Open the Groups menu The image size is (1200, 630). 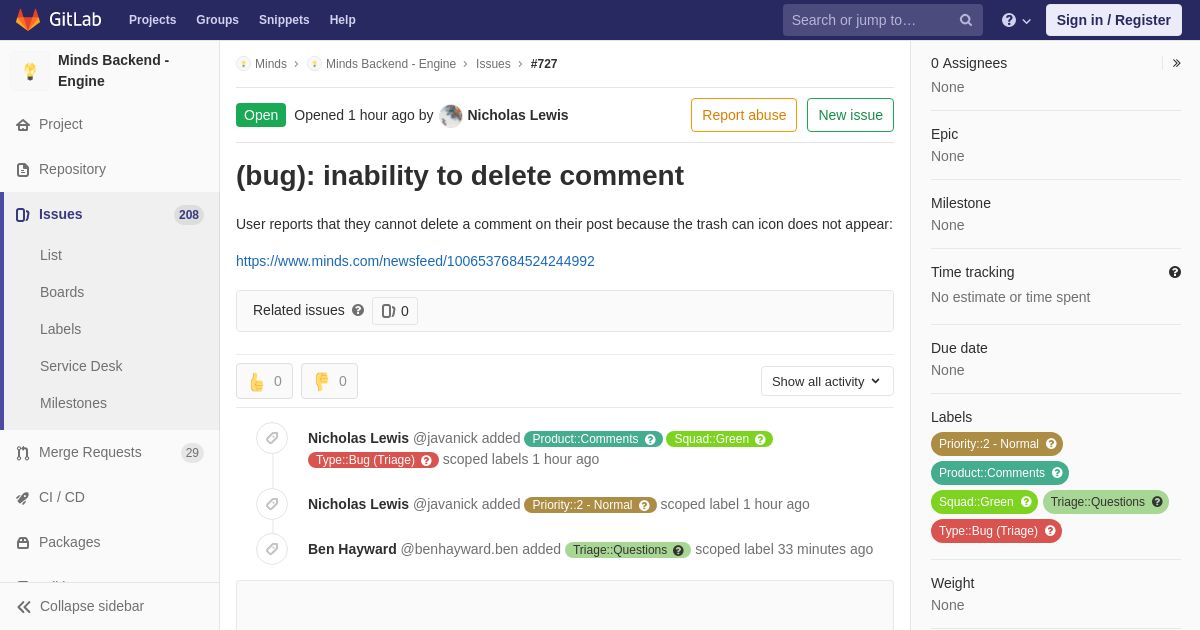pos(217,20)
